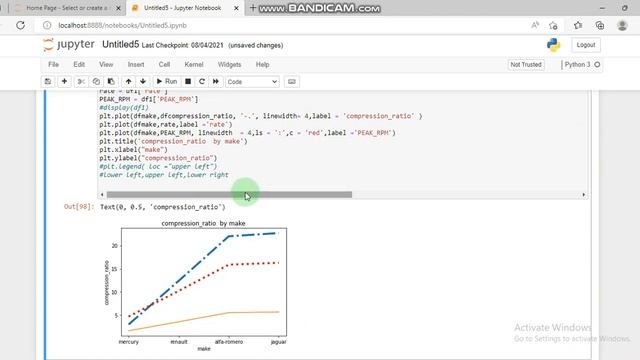Image resolution: width=640 pixels, height=360 pixels.
Task: Click code cell scrollbar left arrow
Action: [102, 195]
